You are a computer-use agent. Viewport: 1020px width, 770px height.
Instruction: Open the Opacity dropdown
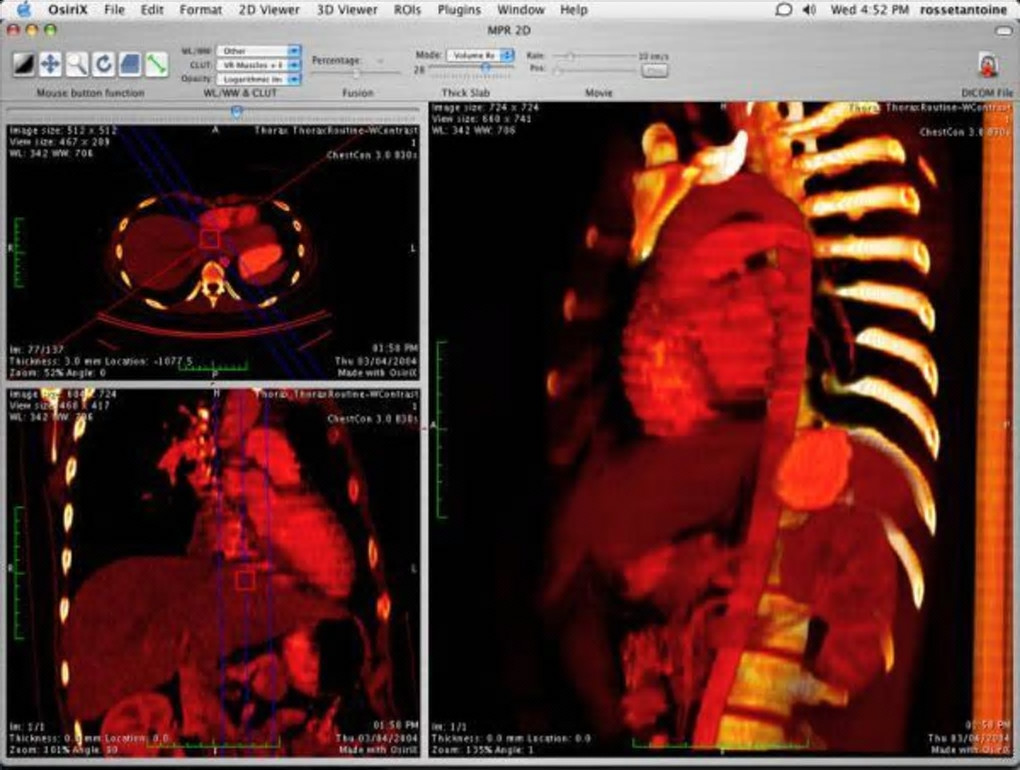click(258, 78)
